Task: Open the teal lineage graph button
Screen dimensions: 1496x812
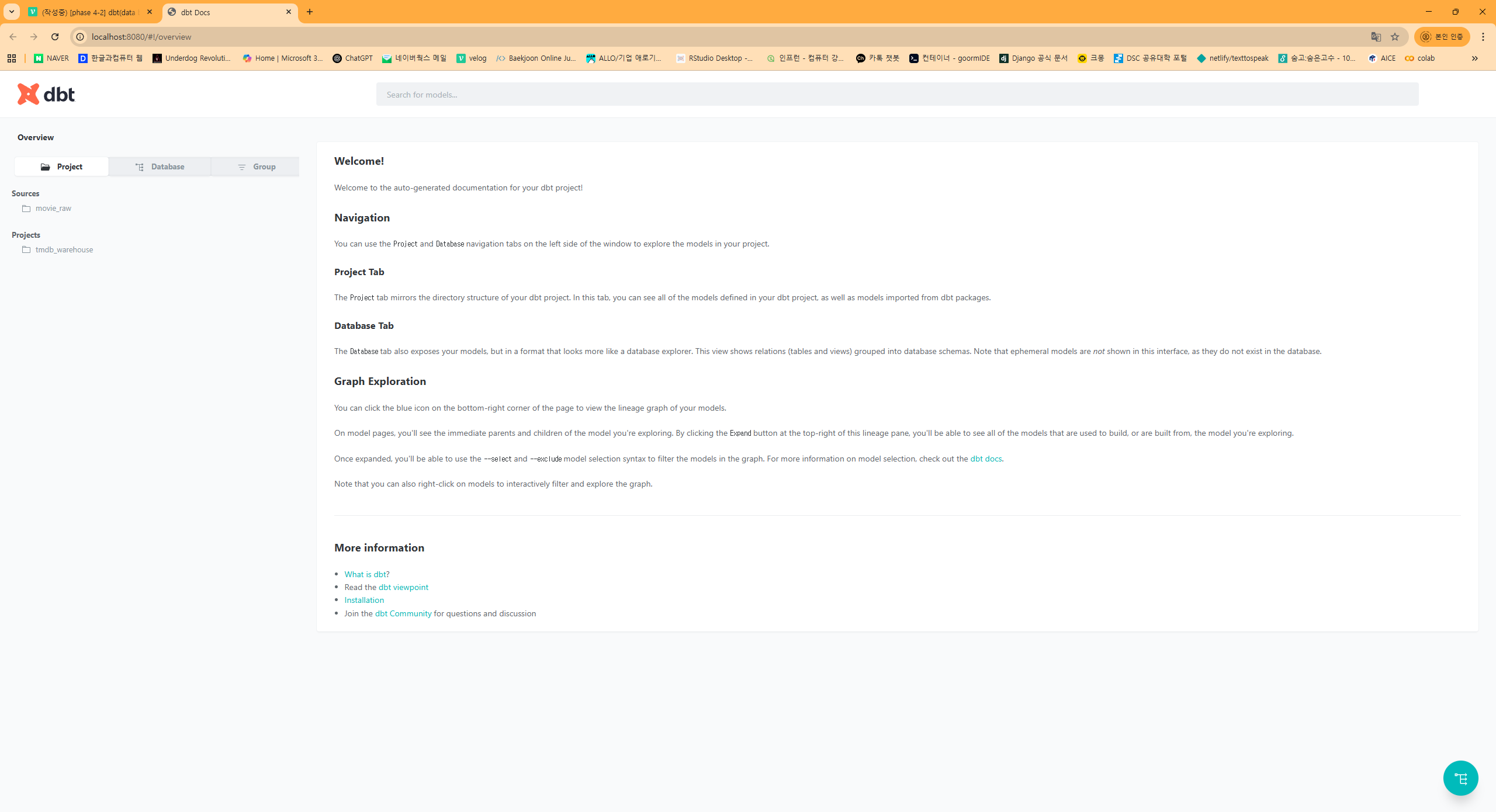Action: coord(1460,778)
